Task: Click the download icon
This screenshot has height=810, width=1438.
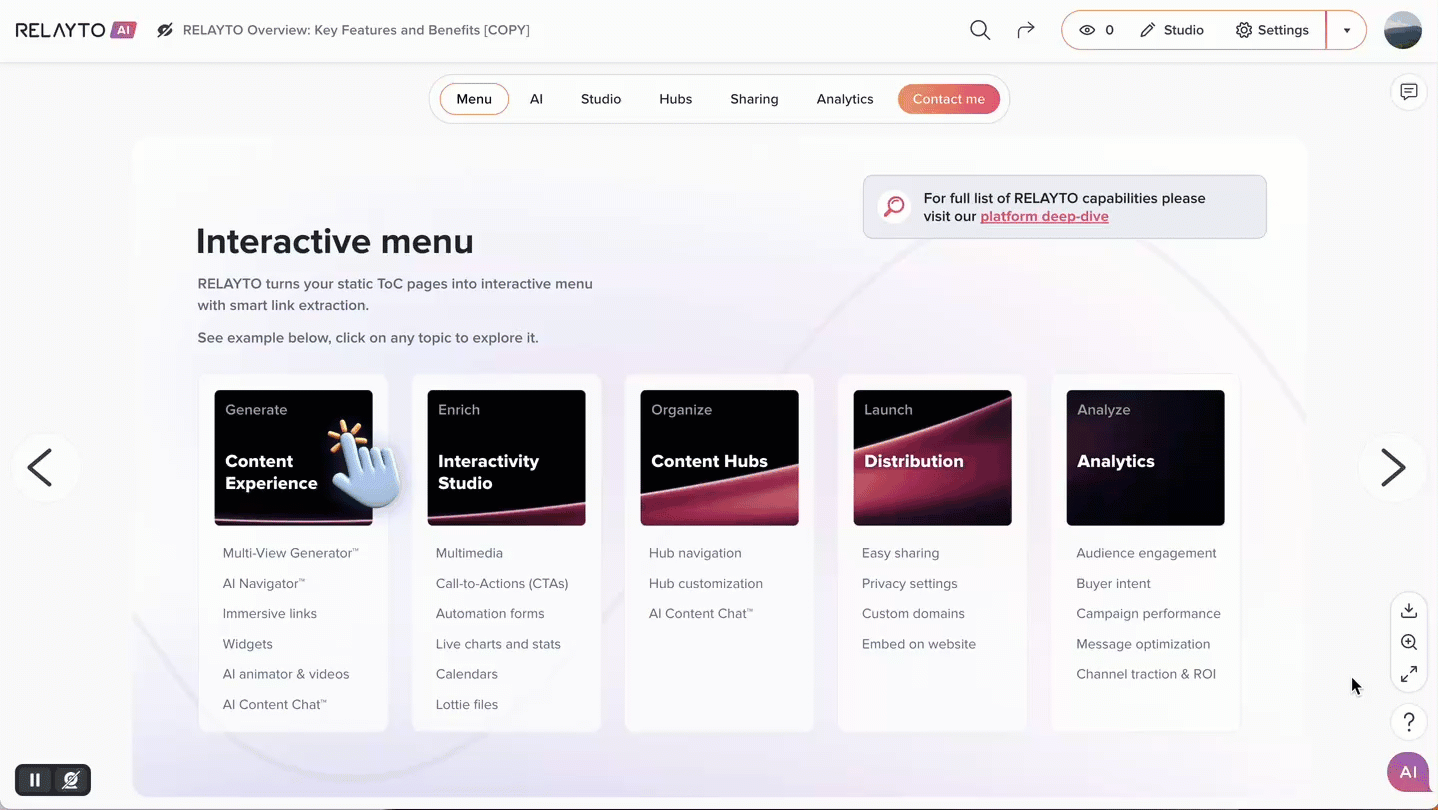Action: (x=1408, y=610)
